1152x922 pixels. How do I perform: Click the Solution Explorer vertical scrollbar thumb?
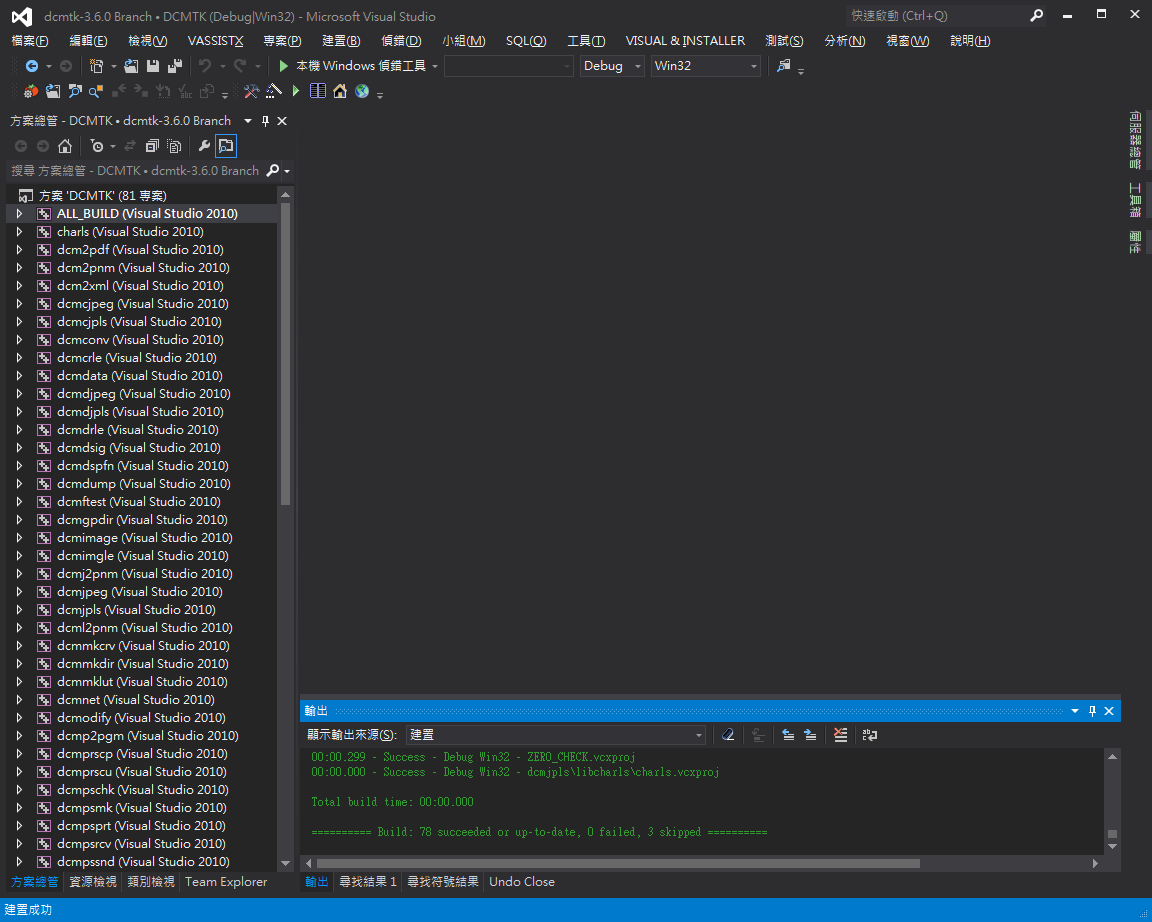(x=286, y=354)
